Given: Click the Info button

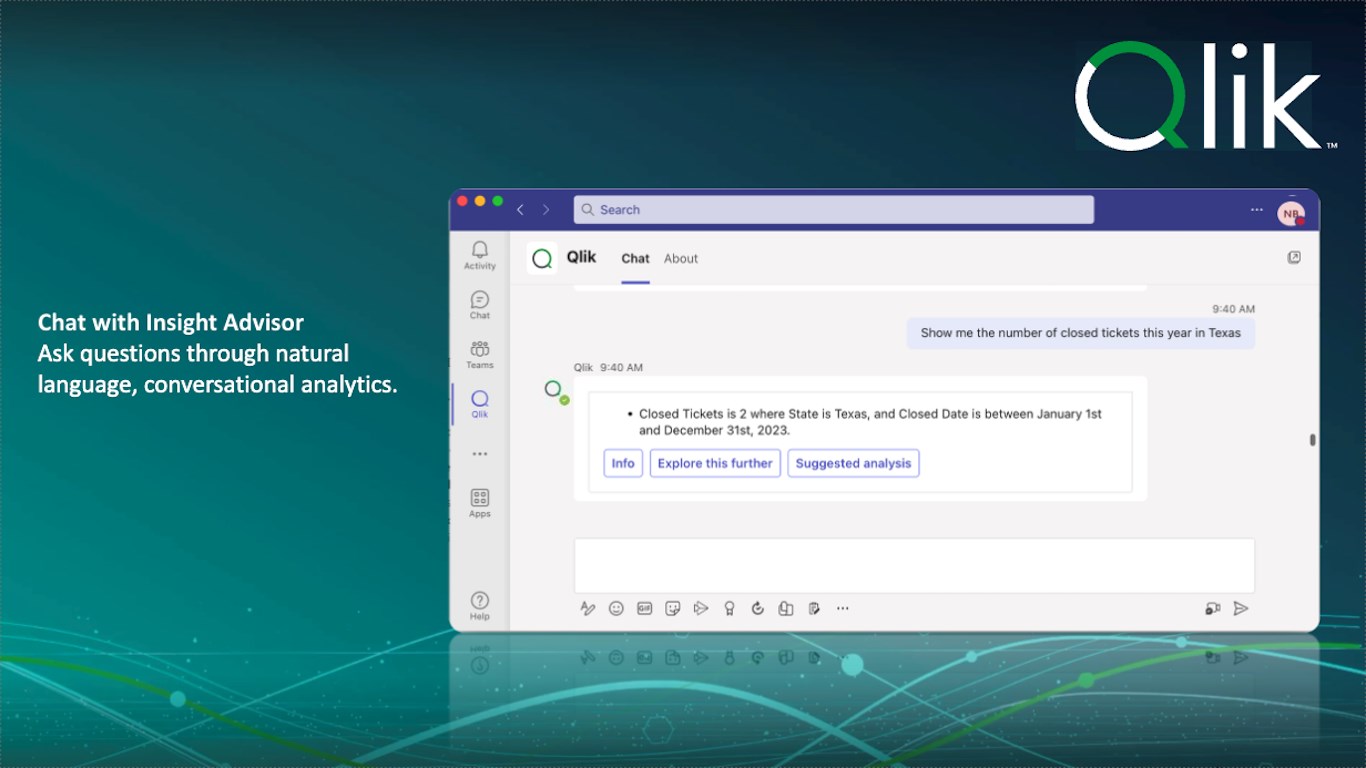Looking at the screenshot, I should coord(623,463).
